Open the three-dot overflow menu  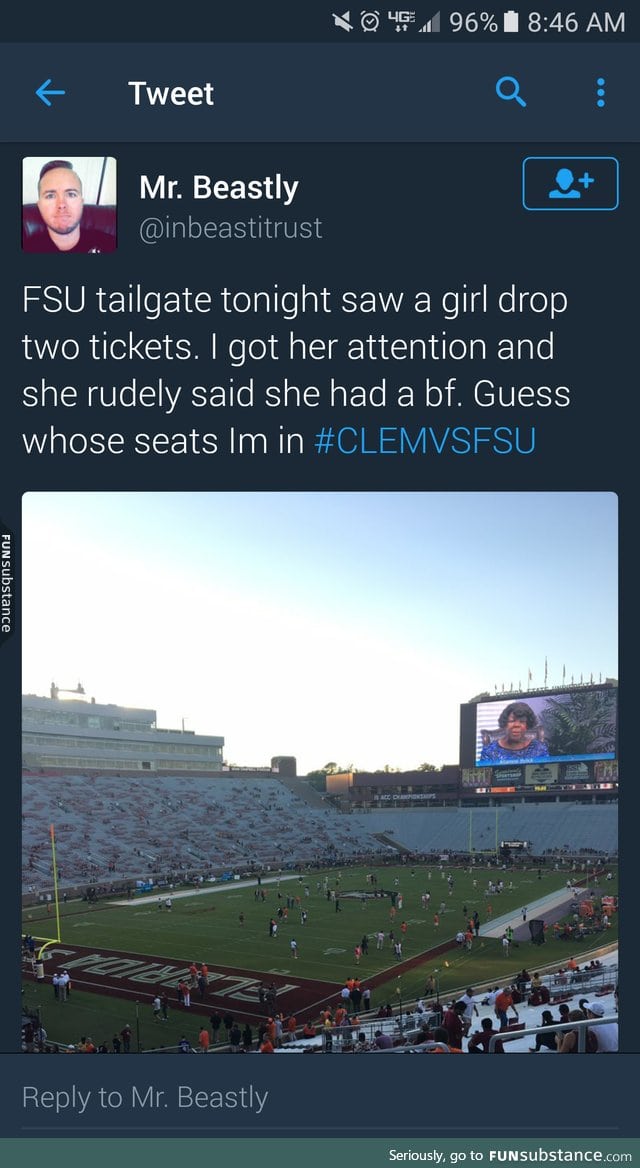click(x=601, y=93)
